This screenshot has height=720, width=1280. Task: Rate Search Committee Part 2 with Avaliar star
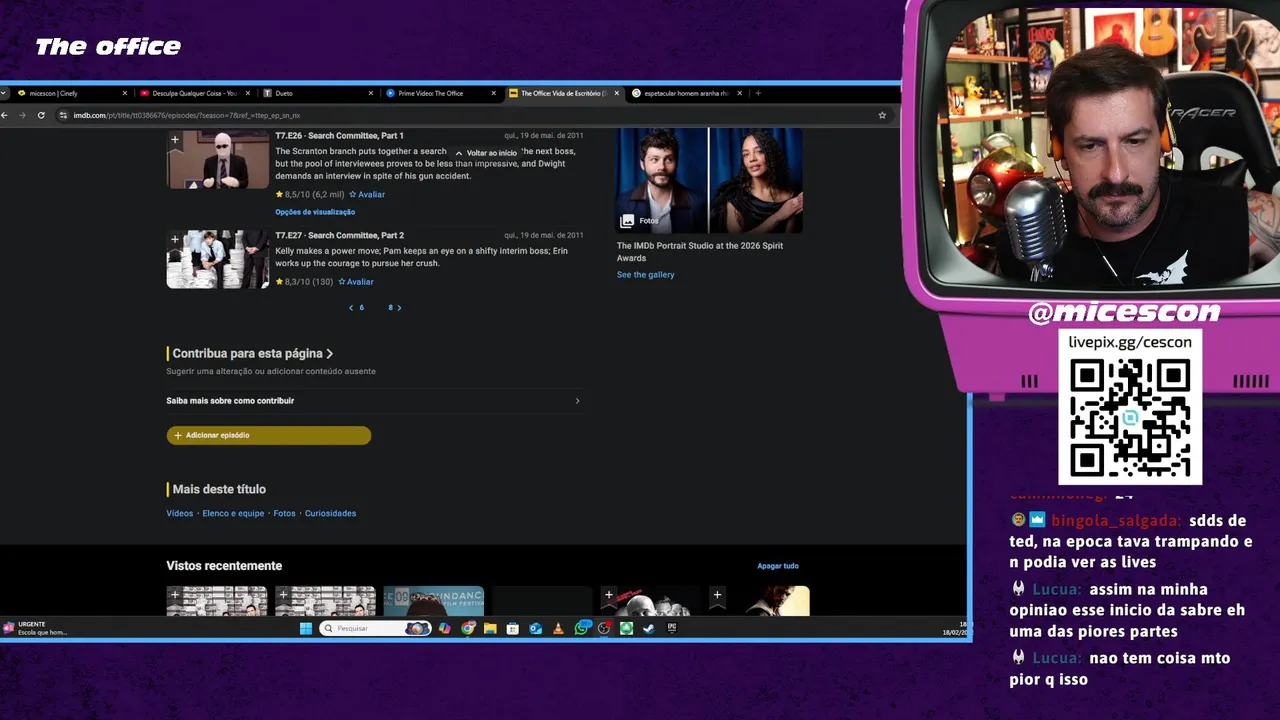[356, 282]
